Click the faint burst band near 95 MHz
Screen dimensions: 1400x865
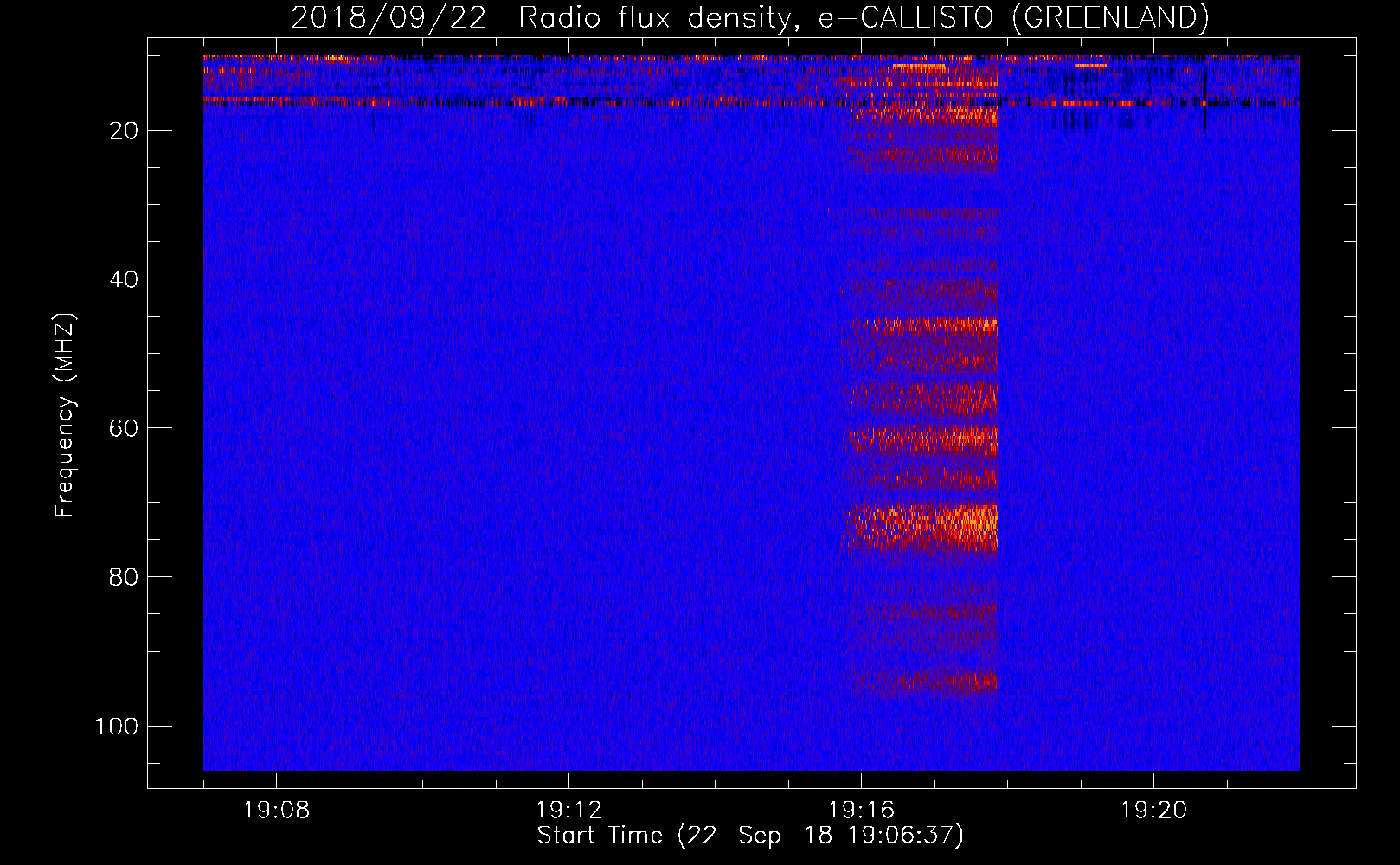[x=924, y=682]
